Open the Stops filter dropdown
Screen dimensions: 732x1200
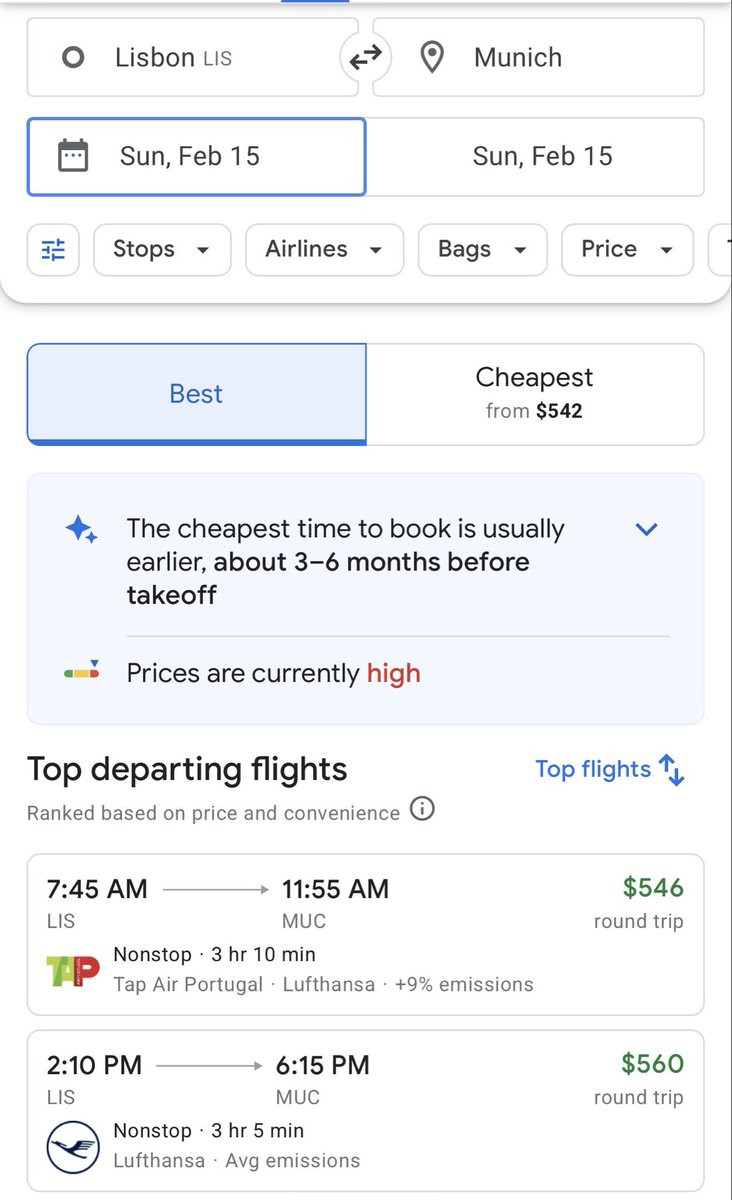pos(162,249)
